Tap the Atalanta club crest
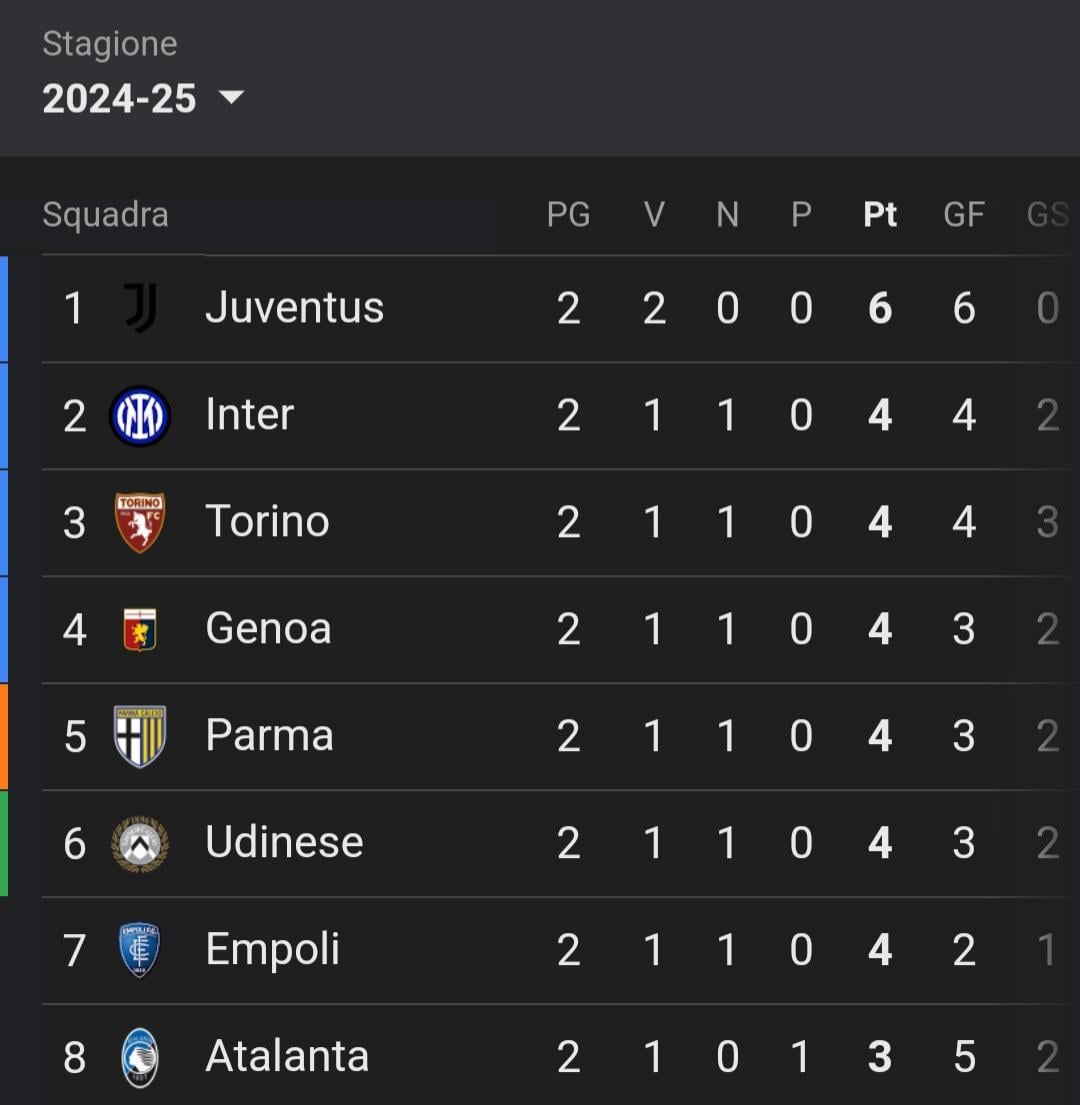 140,1058
